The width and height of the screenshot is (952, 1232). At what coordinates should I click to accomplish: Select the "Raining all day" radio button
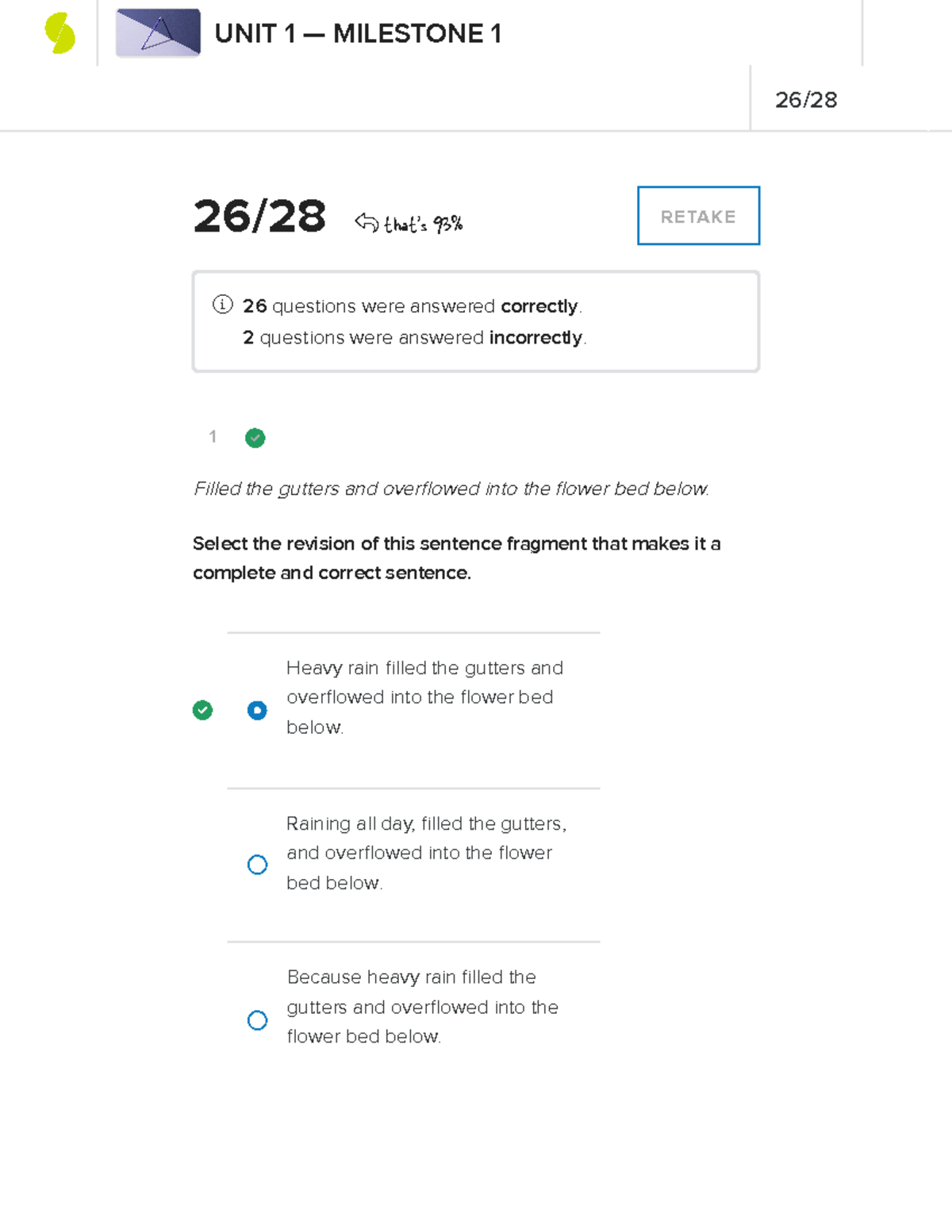click(257, 865)
